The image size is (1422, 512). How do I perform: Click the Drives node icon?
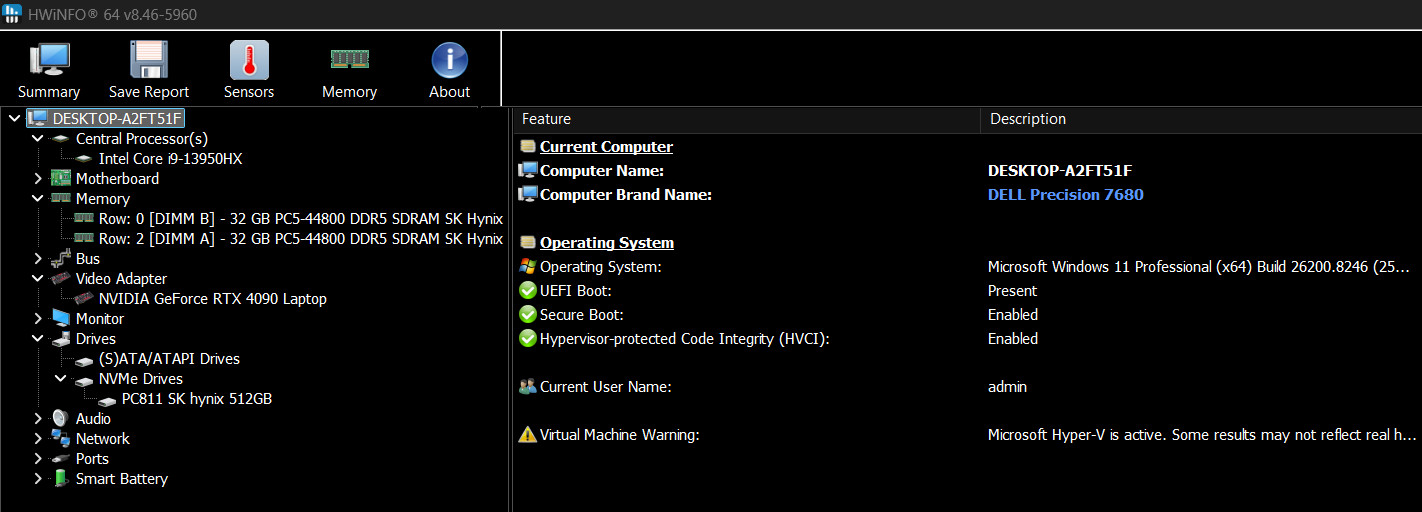tap(61, 339)
